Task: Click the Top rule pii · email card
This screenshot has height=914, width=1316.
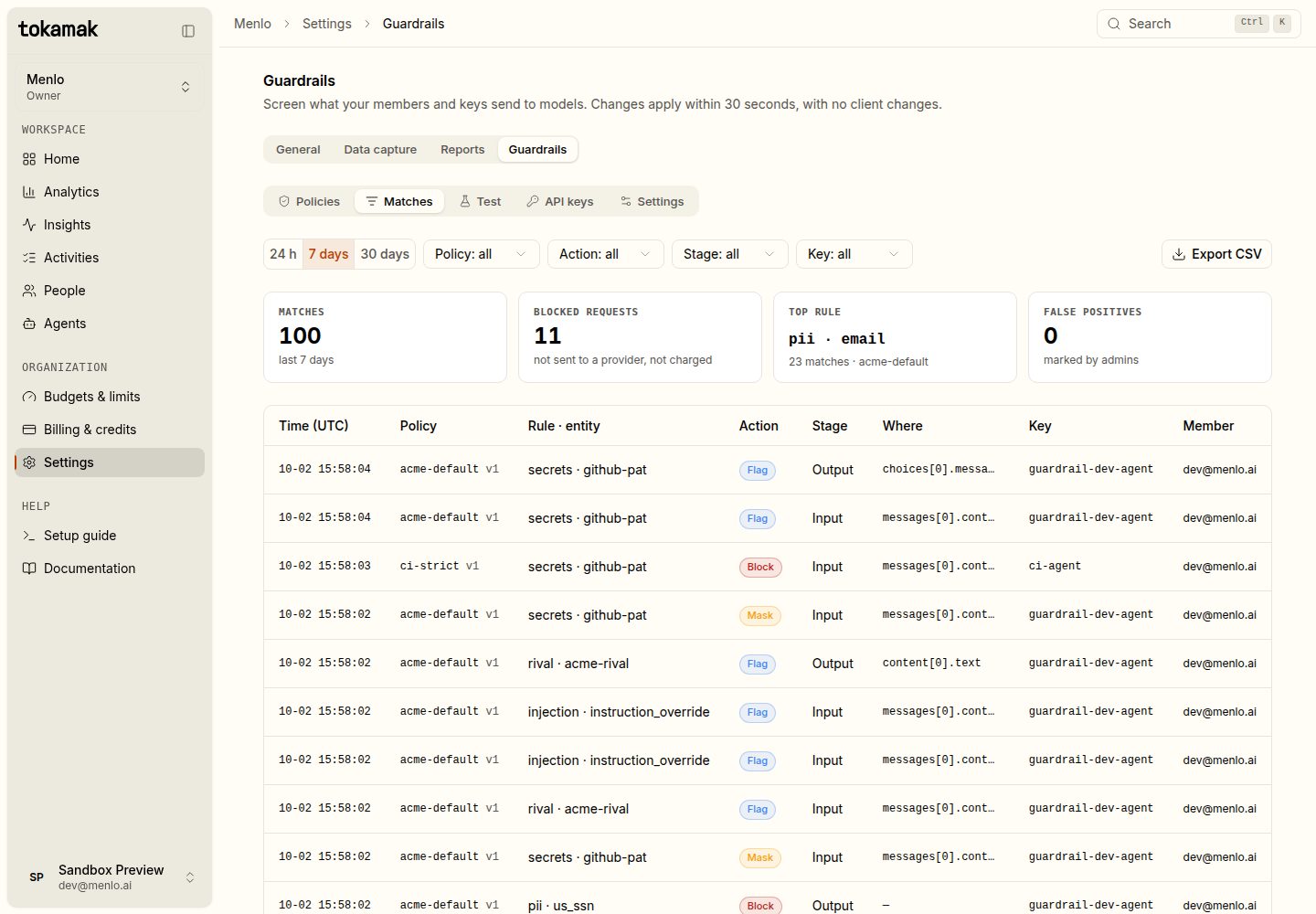Action: point(895,337)
